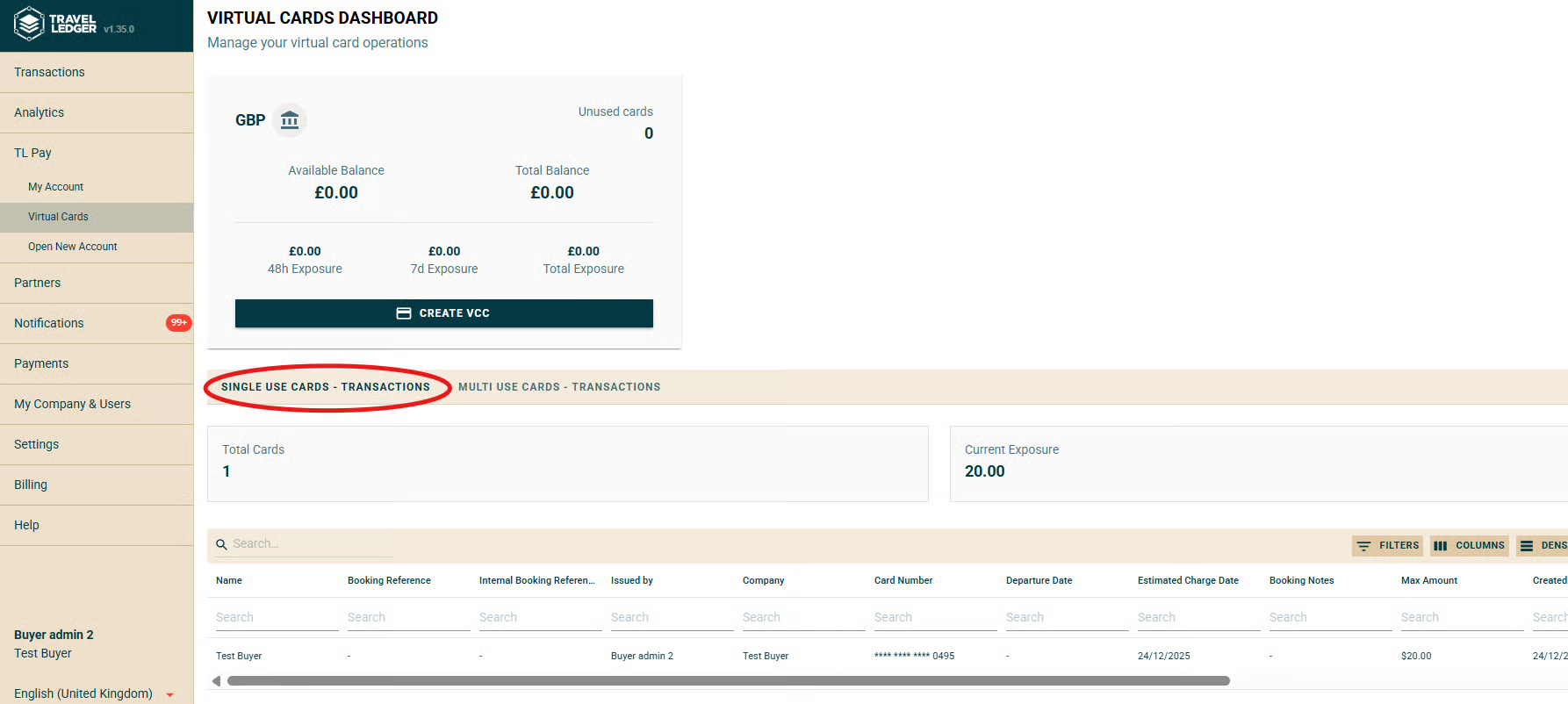Select Single Use Cards - Transactions tab

326,387
